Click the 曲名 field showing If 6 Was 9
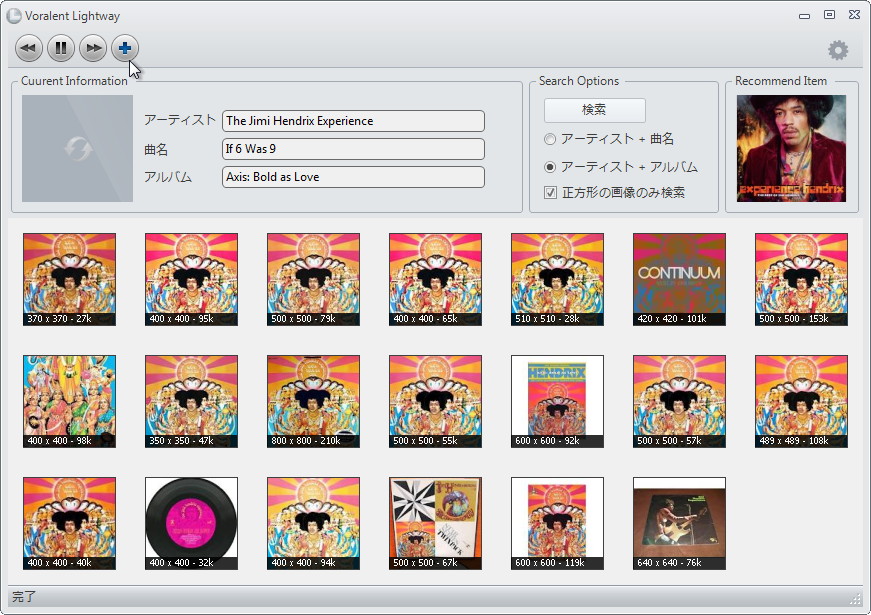The width and height of the screenshot is (871, 615). (x=354, y=148)
